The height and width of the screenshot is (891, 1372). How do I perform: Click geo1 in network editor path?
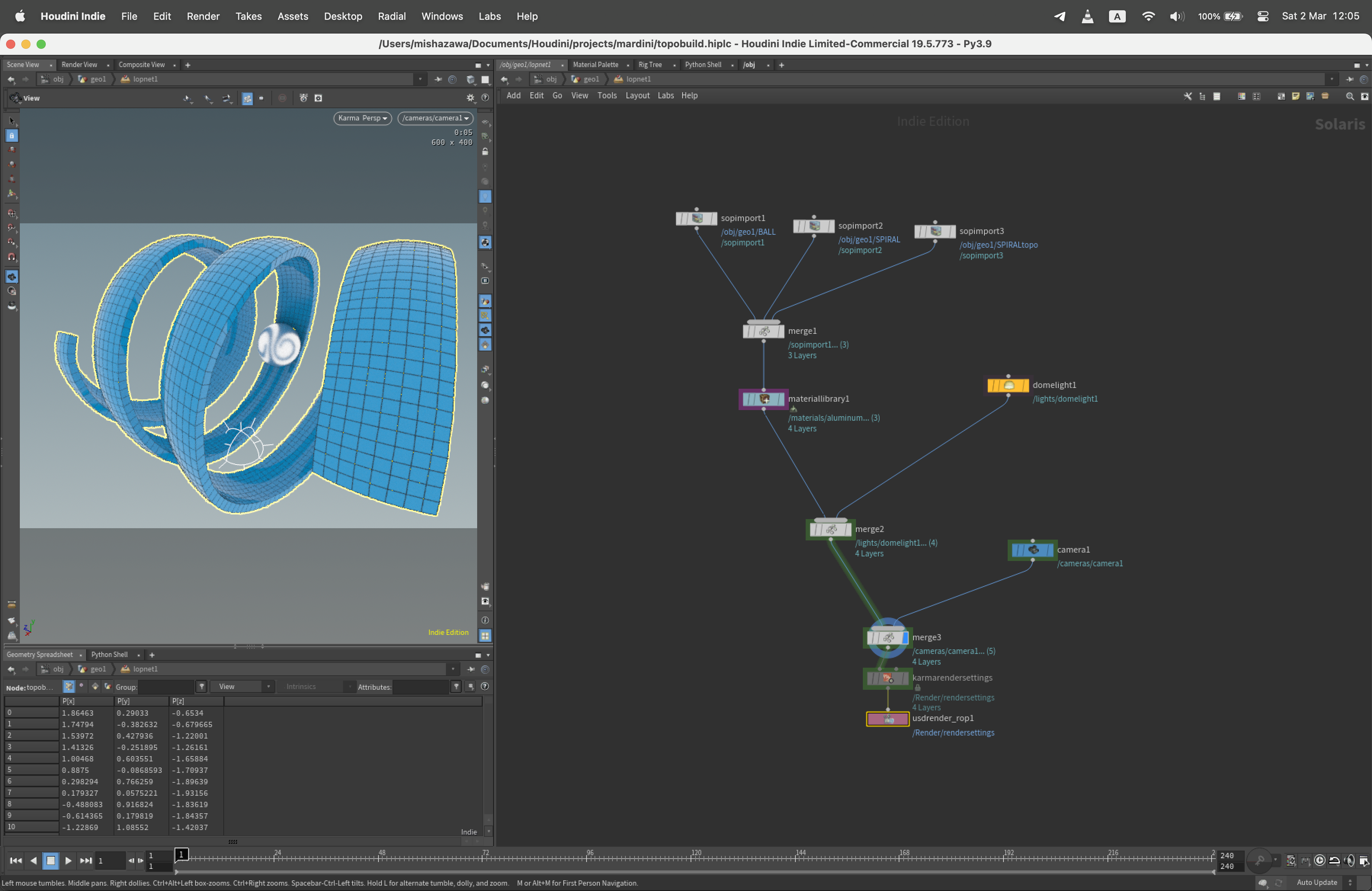coord(591,80)
